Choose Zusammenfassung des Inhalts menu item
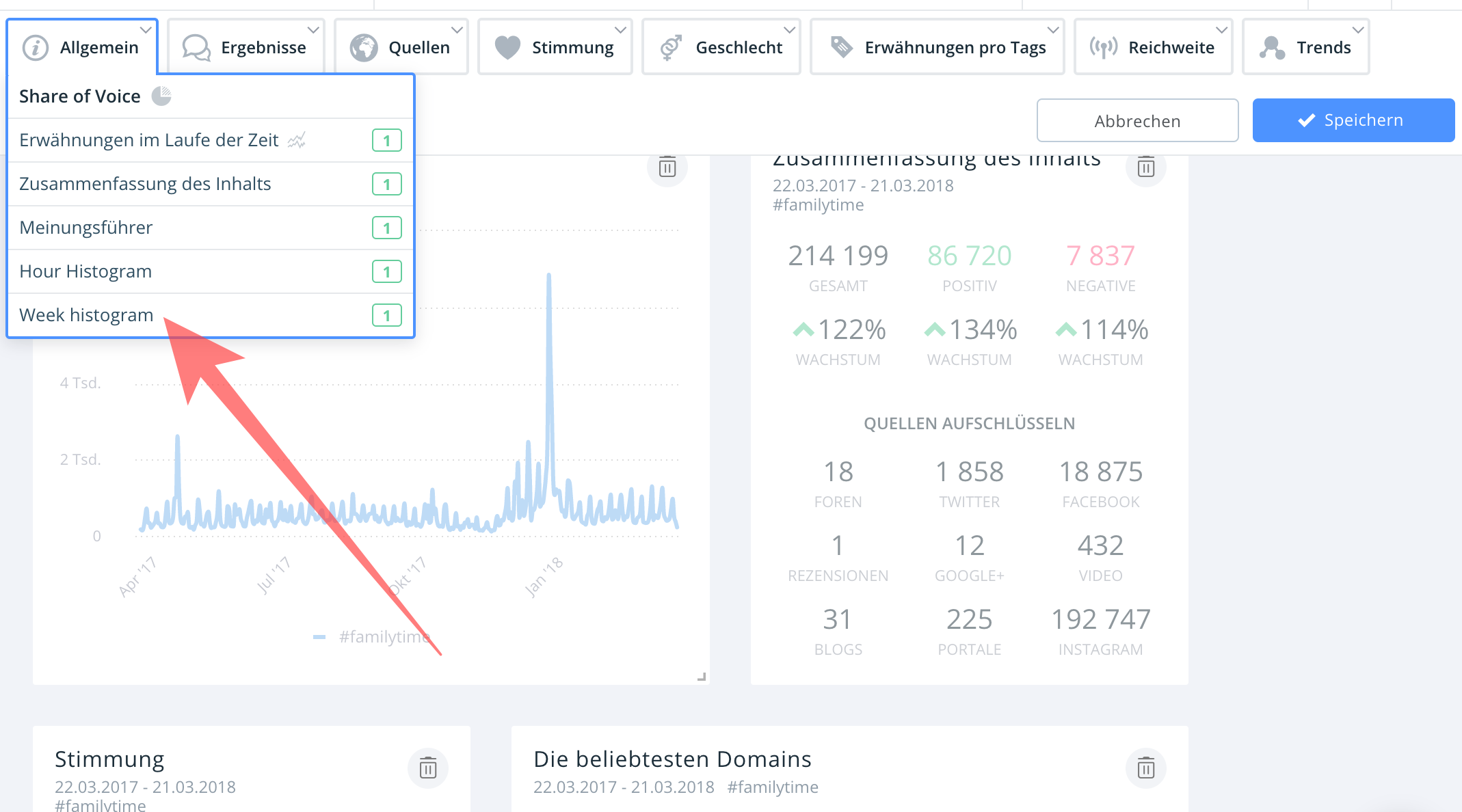 coord(145,184)
